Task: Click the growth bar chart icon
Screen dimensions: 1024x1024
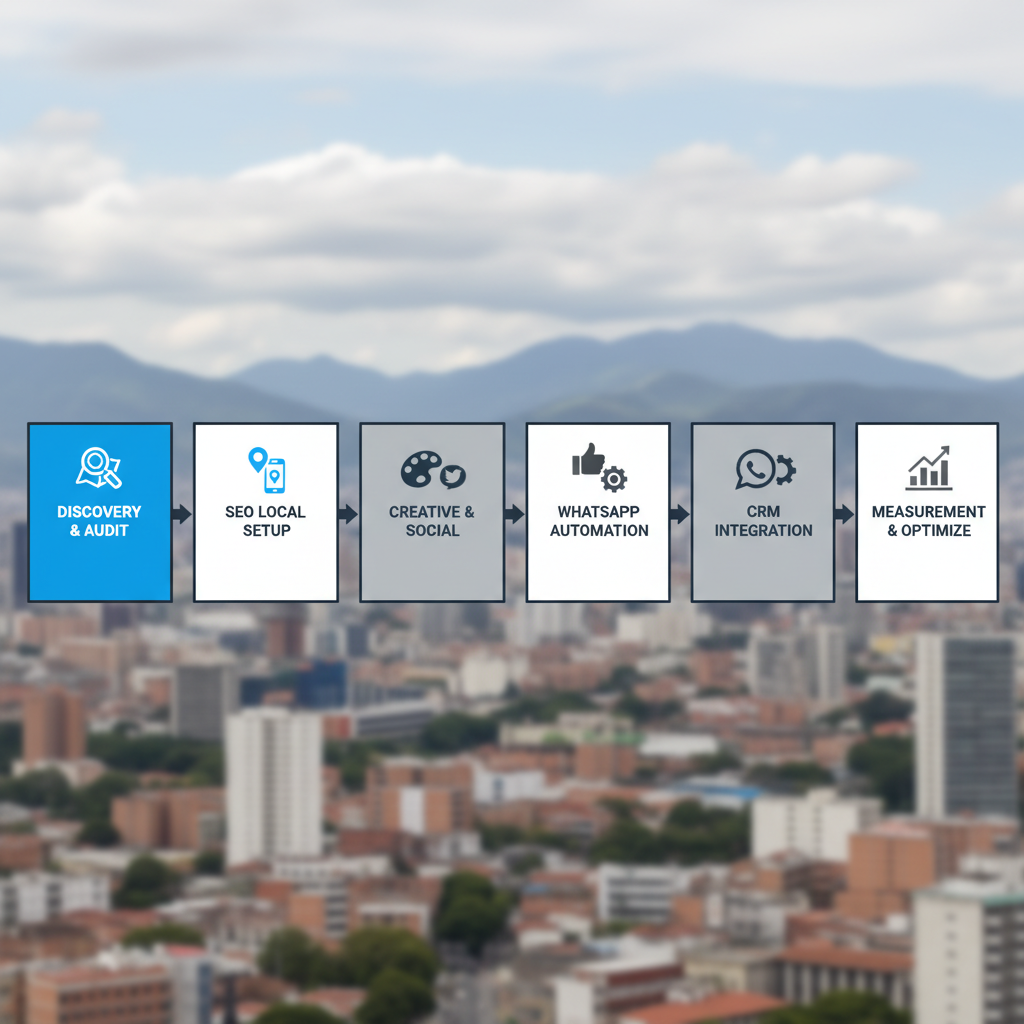Action: coord(929,468)
